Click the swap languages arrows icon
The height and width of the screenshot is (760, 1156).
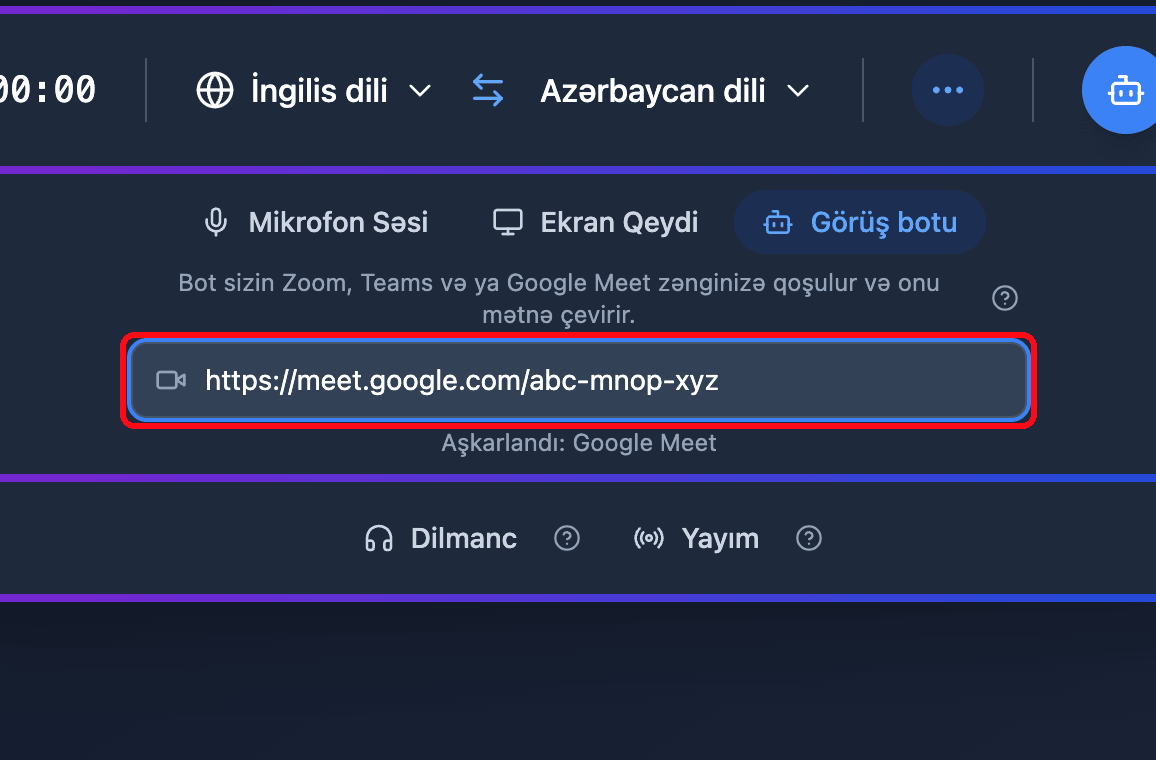tap(487, 90)
